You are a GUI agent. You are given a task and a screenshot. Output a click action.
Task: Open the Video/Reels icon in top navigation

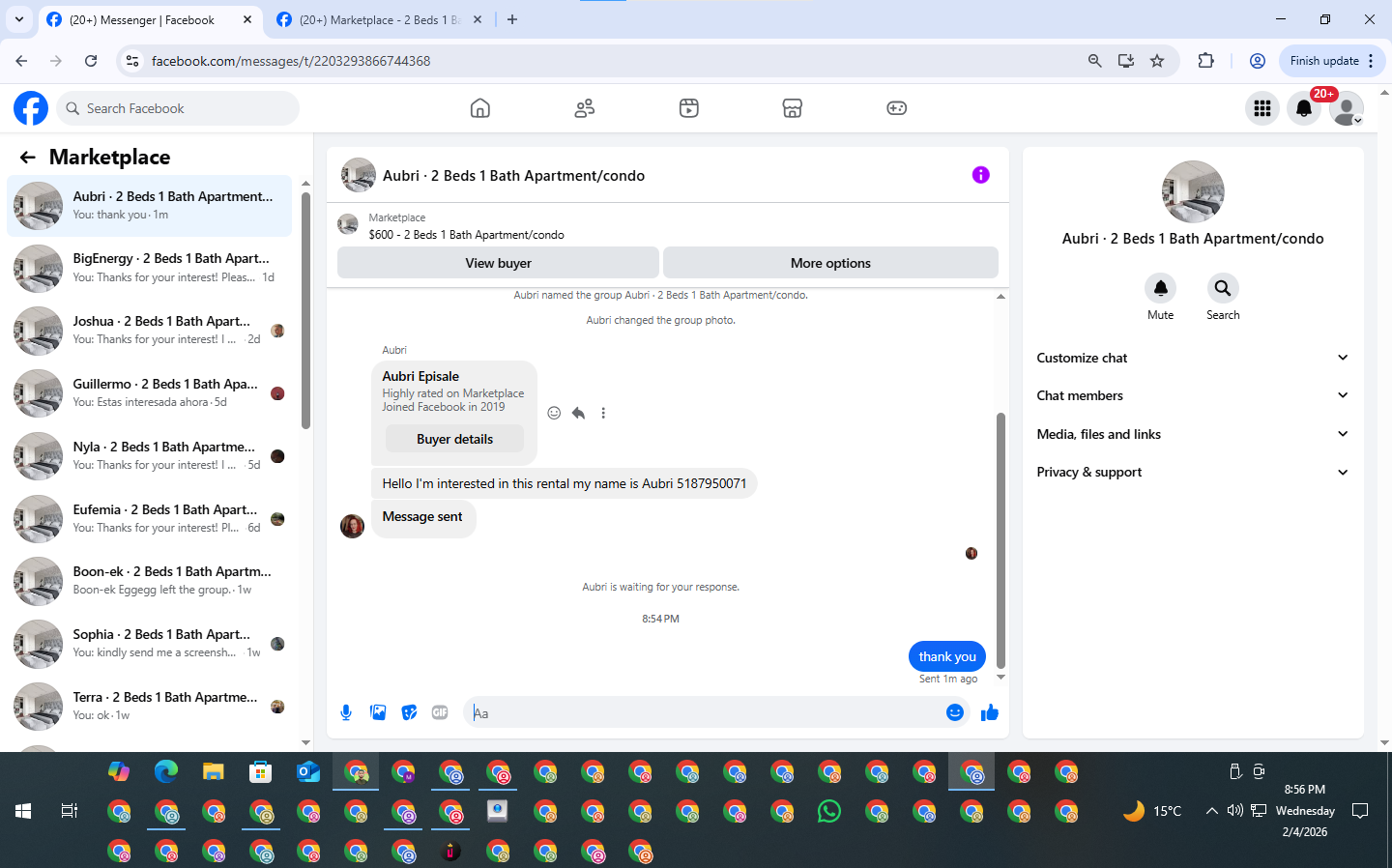pos(688,108)
